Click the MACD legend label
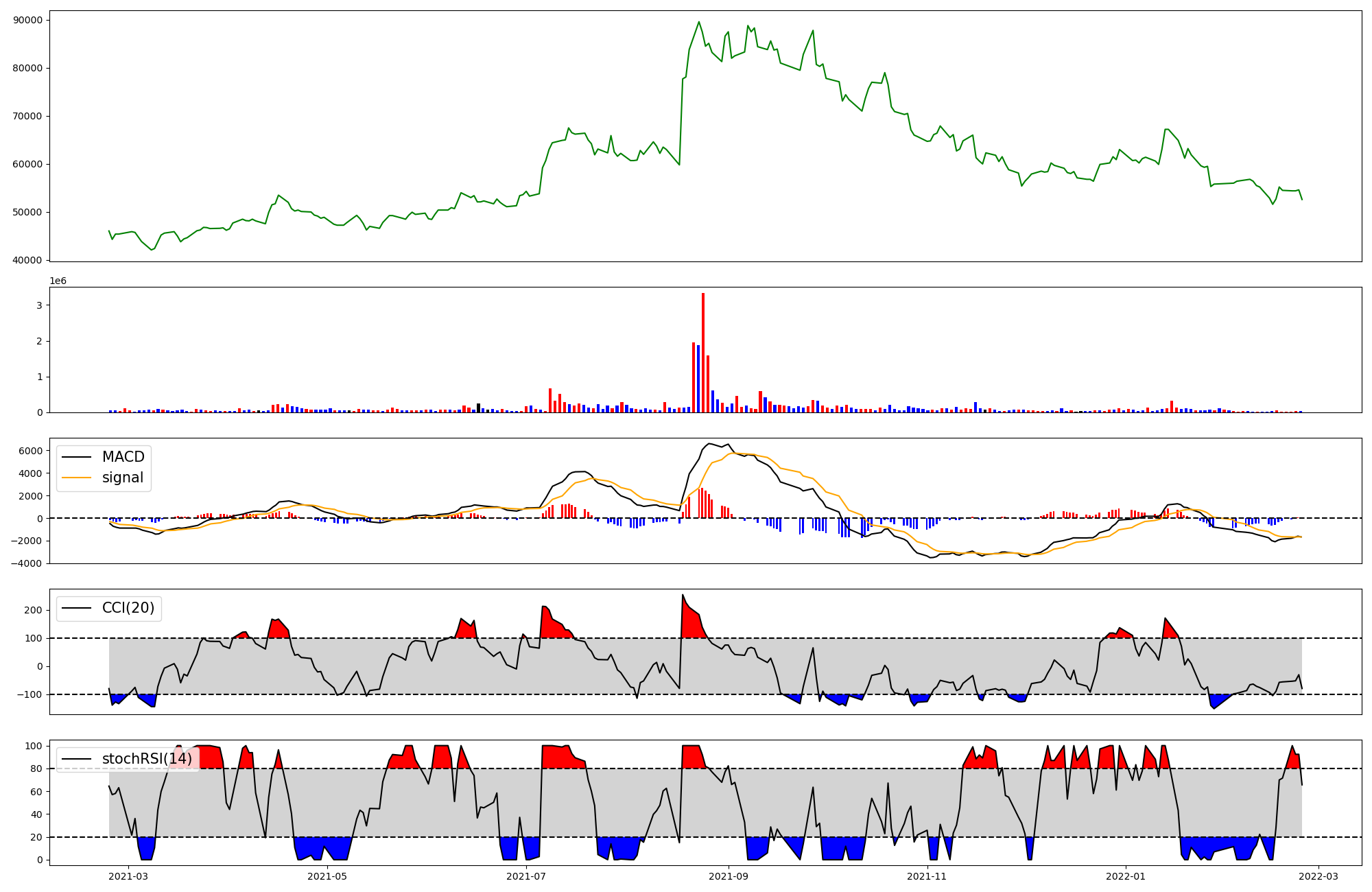The width and height of the screenshot is (1372, 892). [x=123, y=457]
